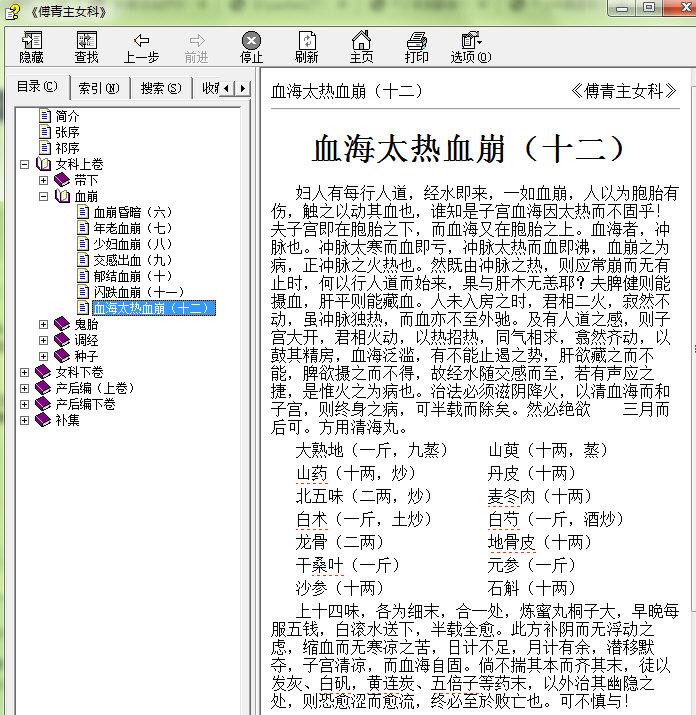Click the 隐藏 (Hide) toolbar icon
Viewport: 696px width, 715px height.
31,46
